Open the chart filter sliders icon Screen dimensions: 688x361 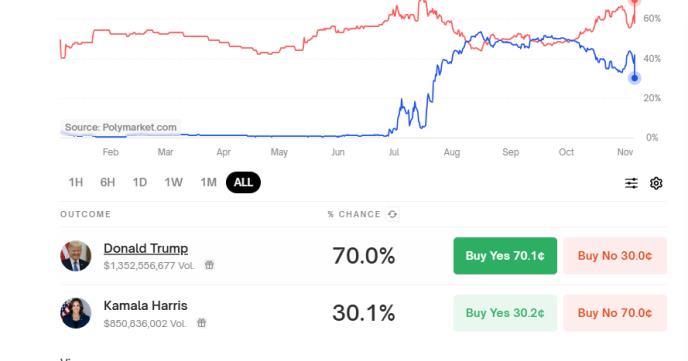click(x=631, y=183)
